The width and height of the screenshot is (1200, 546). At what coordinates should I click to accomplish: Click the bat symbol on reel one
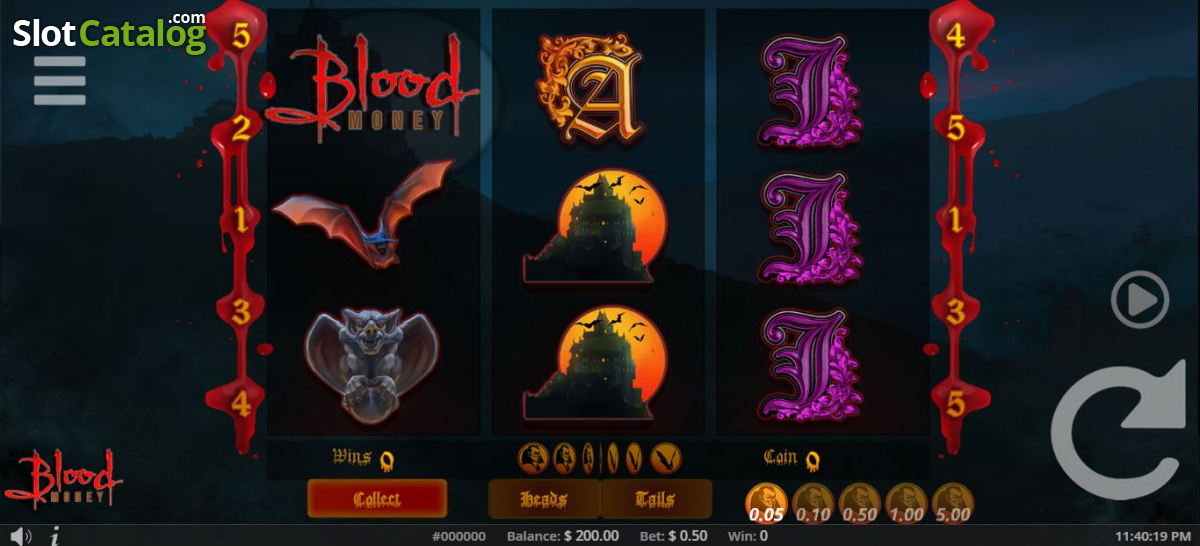tap(362, 214)
